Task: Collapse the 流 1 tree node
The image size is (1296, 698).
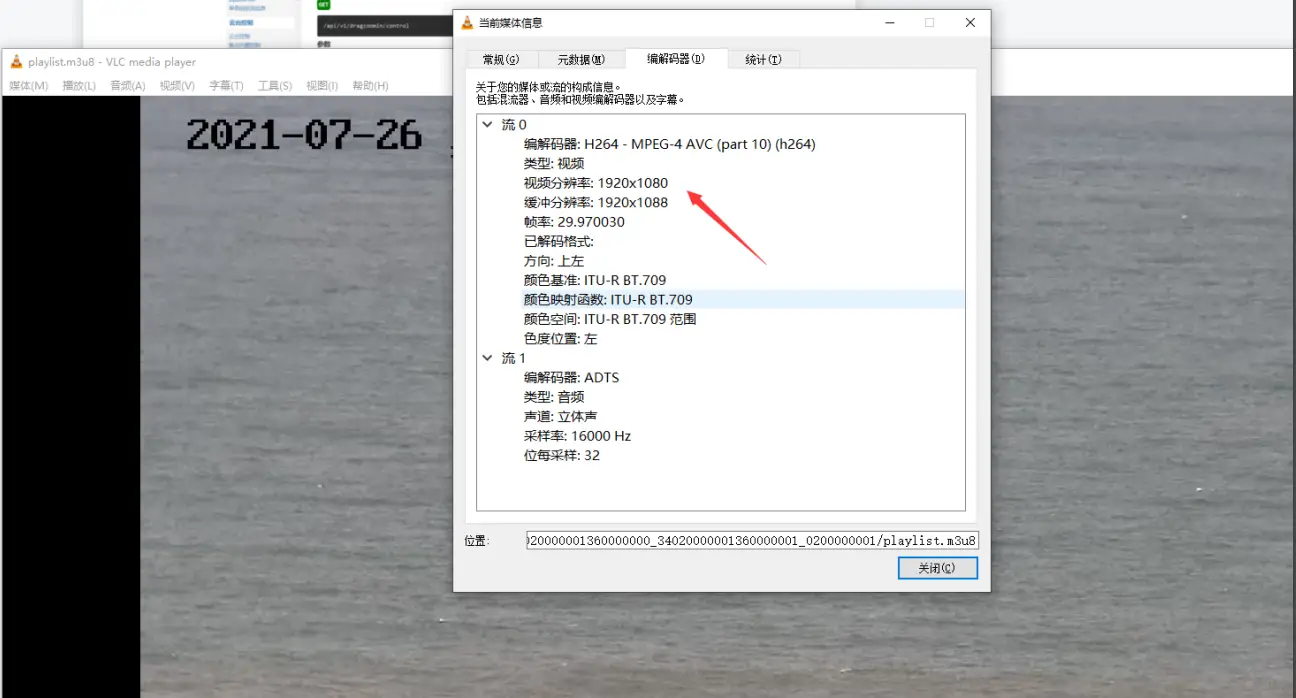Action: [487, 358]
